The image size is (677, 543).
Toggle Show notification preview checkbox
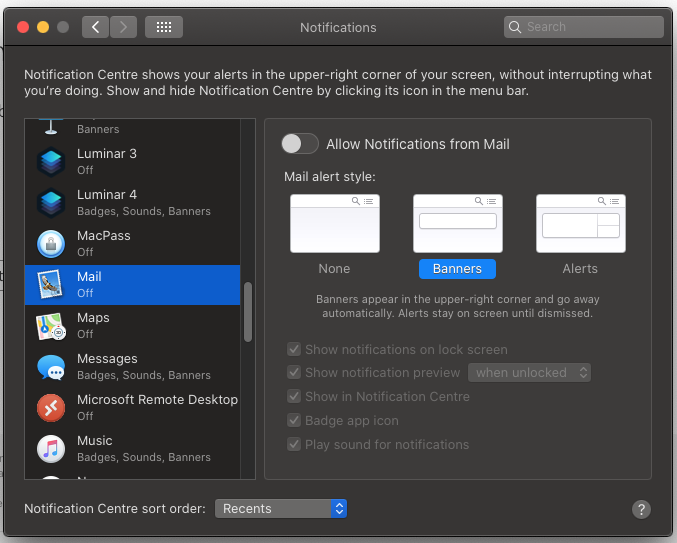click(294, 372)
